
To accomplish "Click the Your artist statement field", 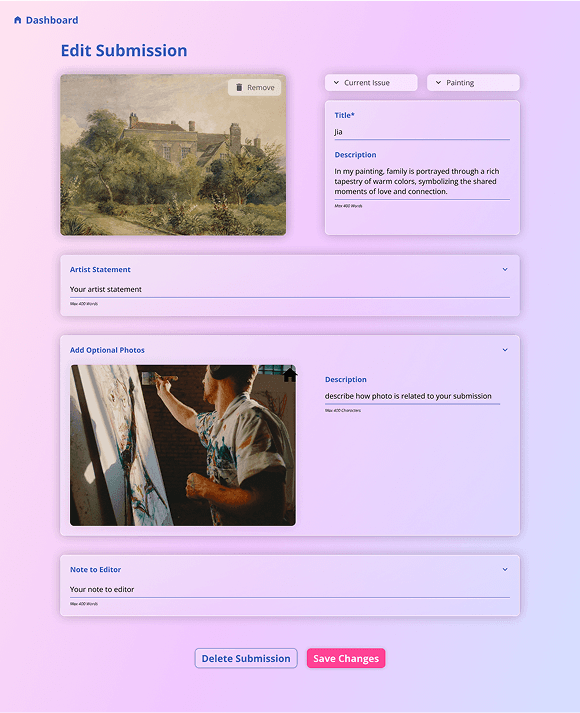I will (290, 290).
